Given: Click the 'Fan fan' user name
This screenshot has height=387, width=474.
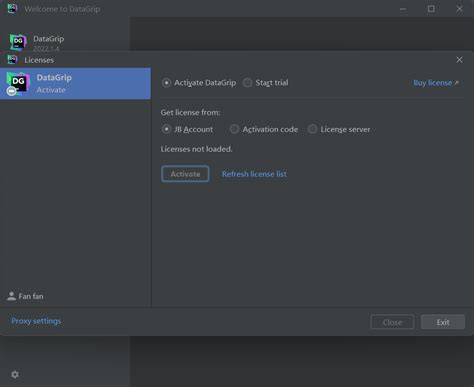Looking at the screenshot, I should [x=31, y=296].
